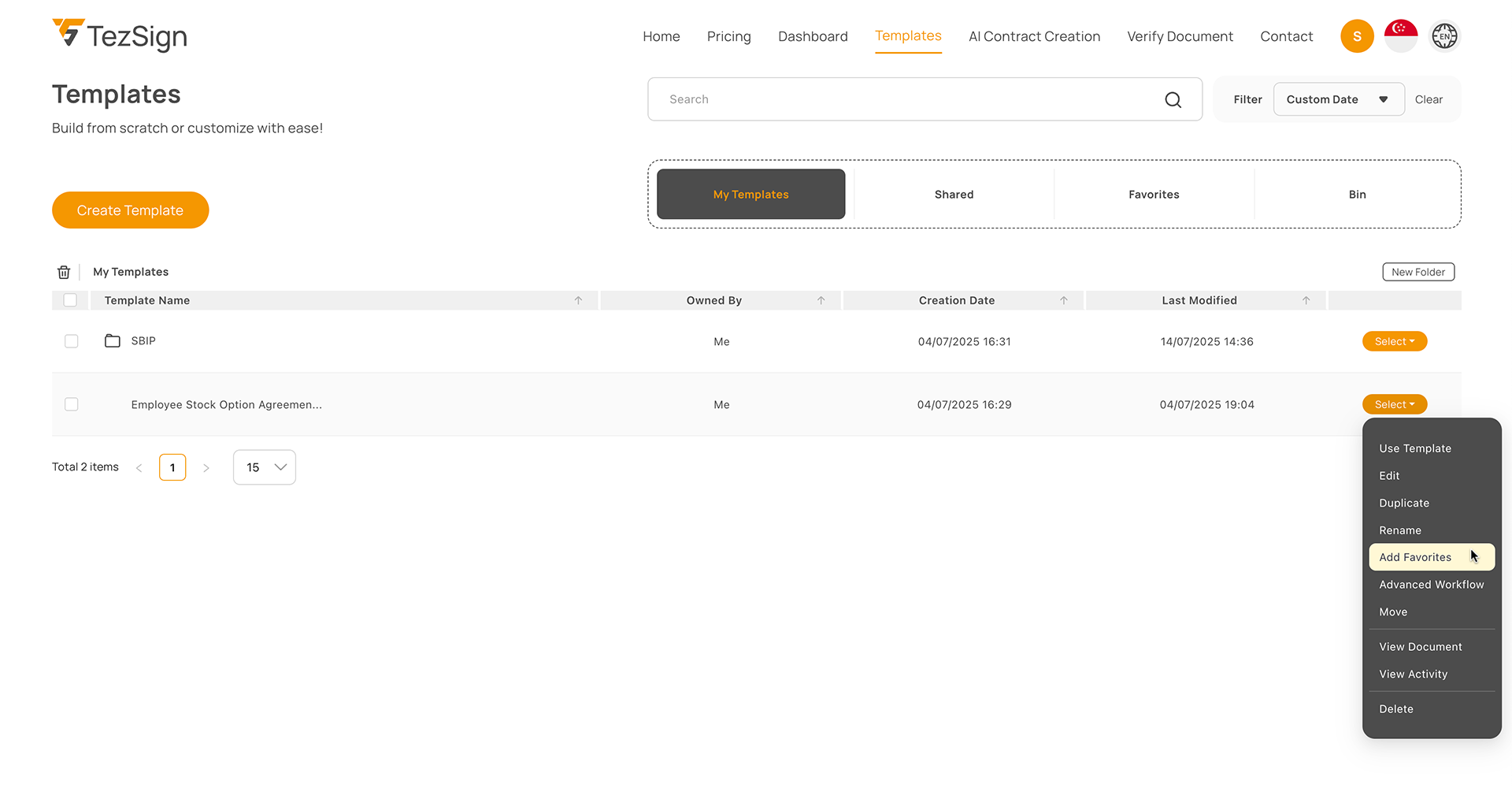Check the Employee Stock Option Agreement checkbox
The image size is (1512, 788).
[72, 404]
